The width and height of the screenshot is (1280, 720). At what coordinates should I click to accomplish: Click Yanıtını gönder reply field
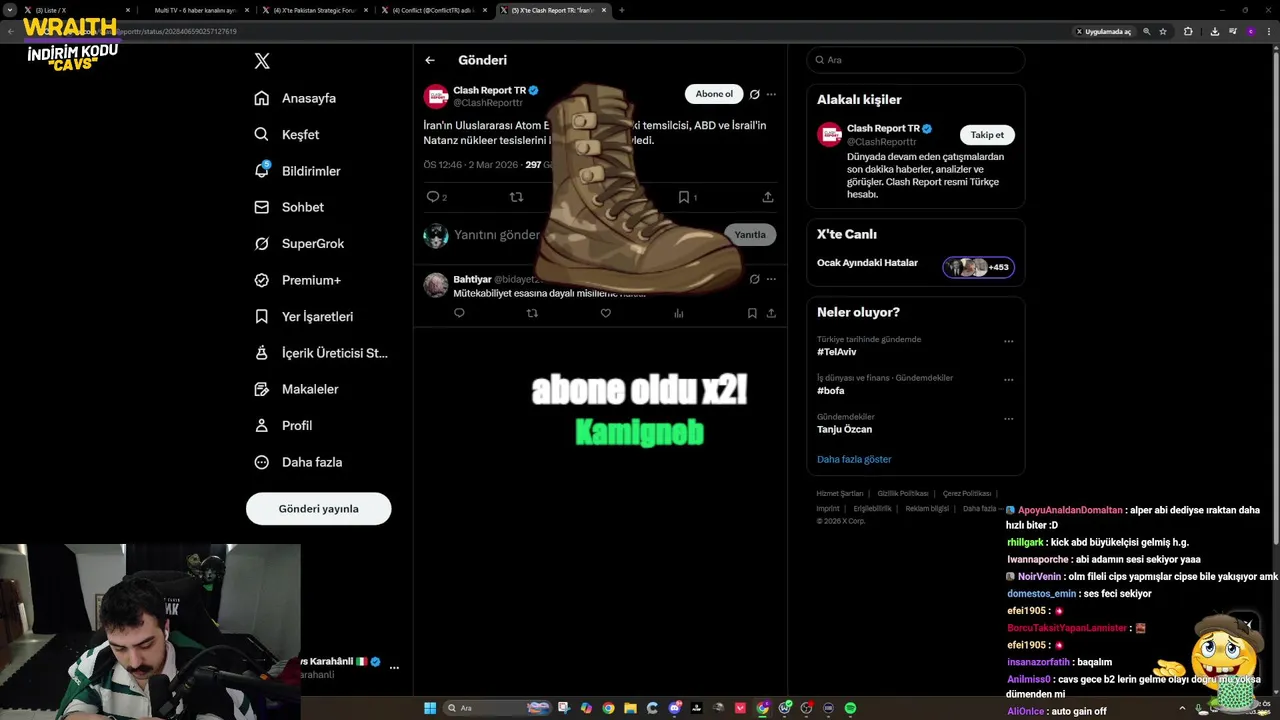(496, 235)
